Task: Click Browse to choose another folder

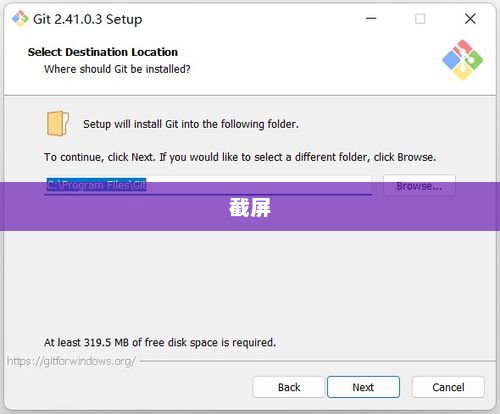Action: [x=419, y=185]
